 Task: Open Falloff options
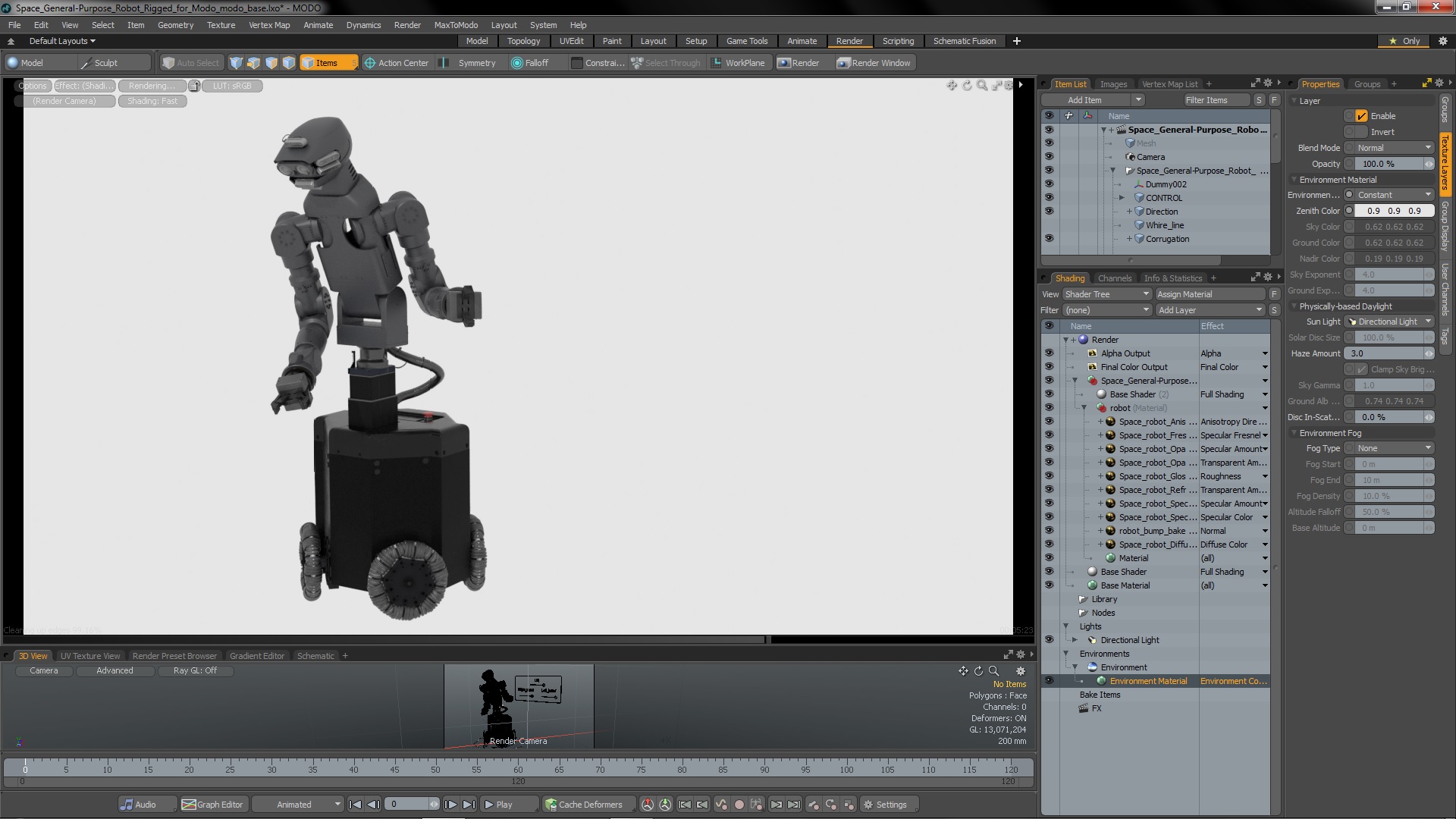pos(537,63)
